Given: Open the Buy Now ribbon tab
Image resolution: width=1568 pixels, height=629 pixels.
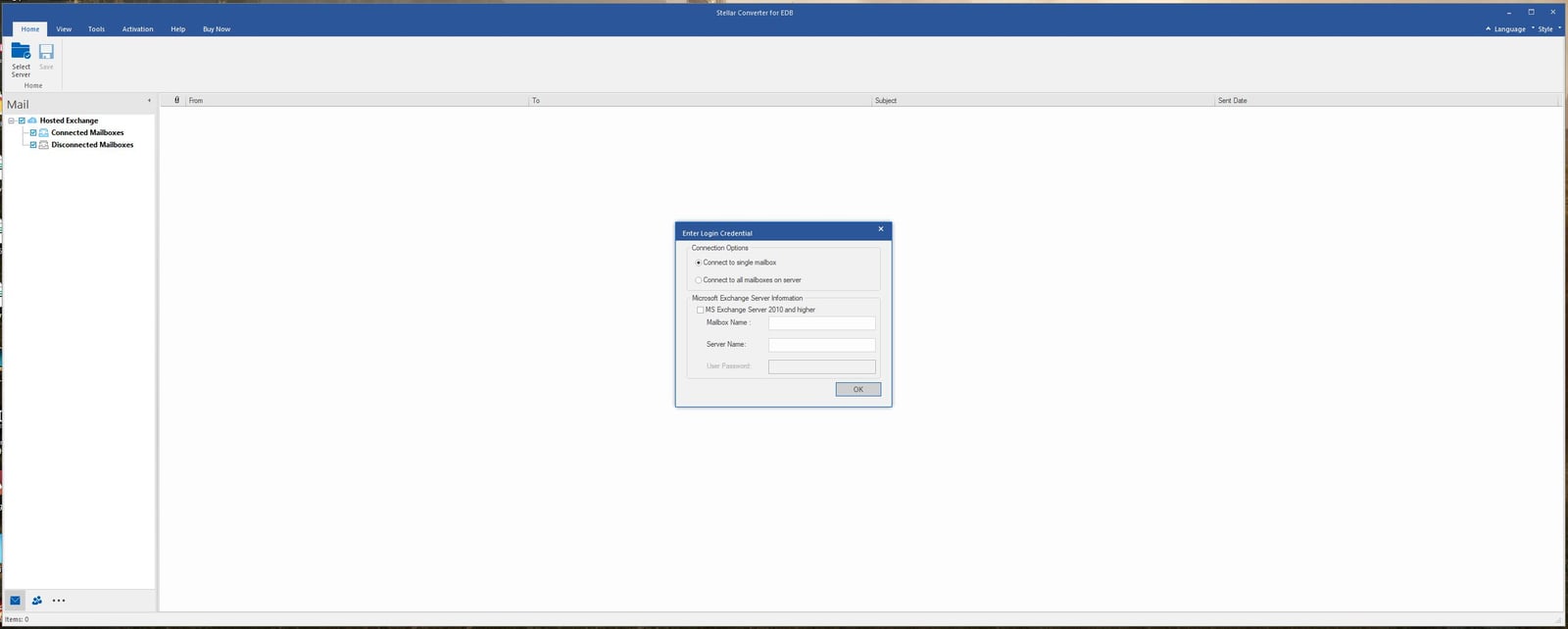Looking at the screenshot, I should click(217, 29).
